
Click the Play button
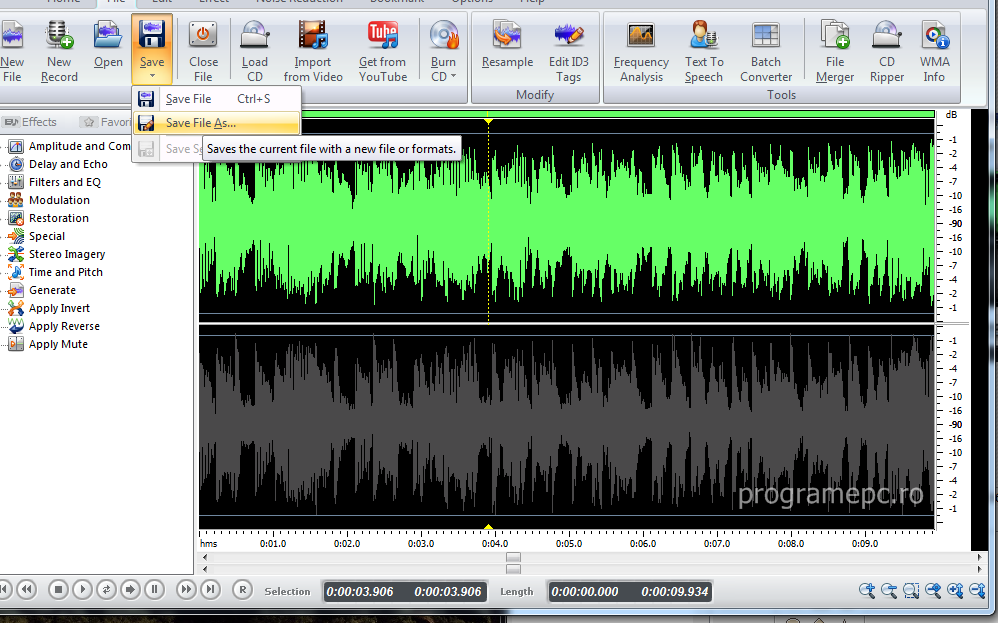82,590
